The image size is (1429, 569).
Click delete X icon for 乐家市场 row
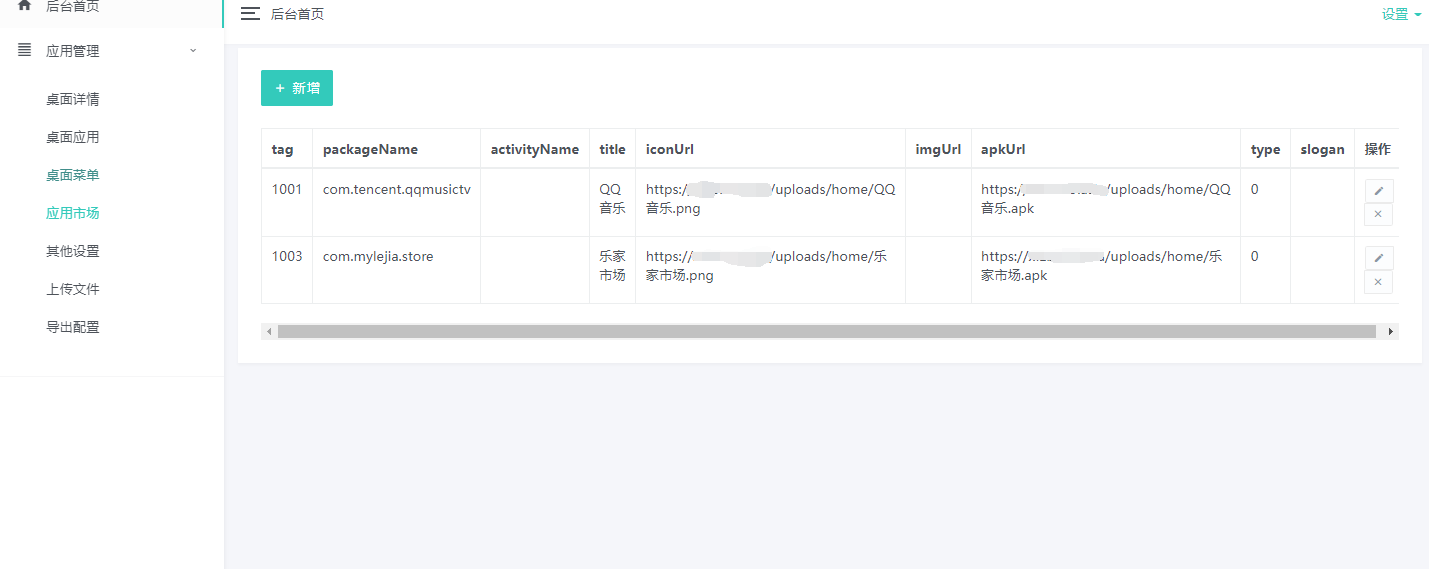pos(1378,282)
